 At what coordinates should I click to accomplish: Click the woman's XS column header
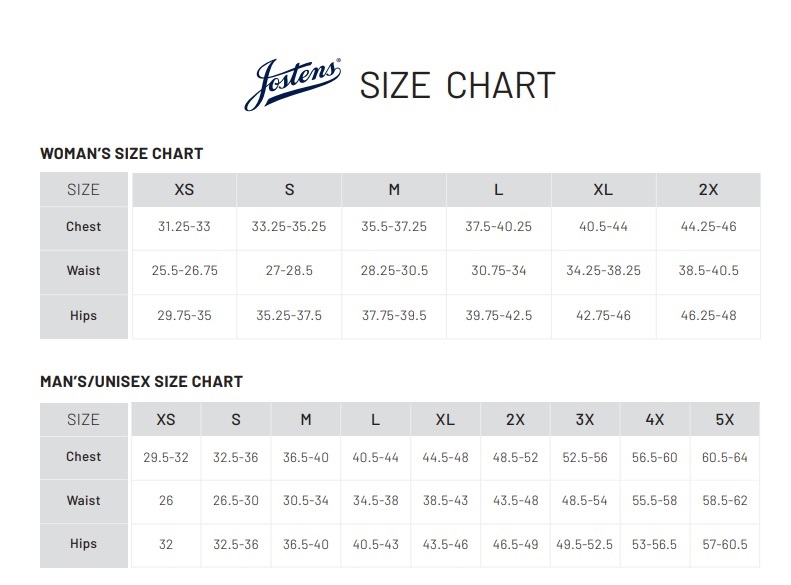(184, 190)
